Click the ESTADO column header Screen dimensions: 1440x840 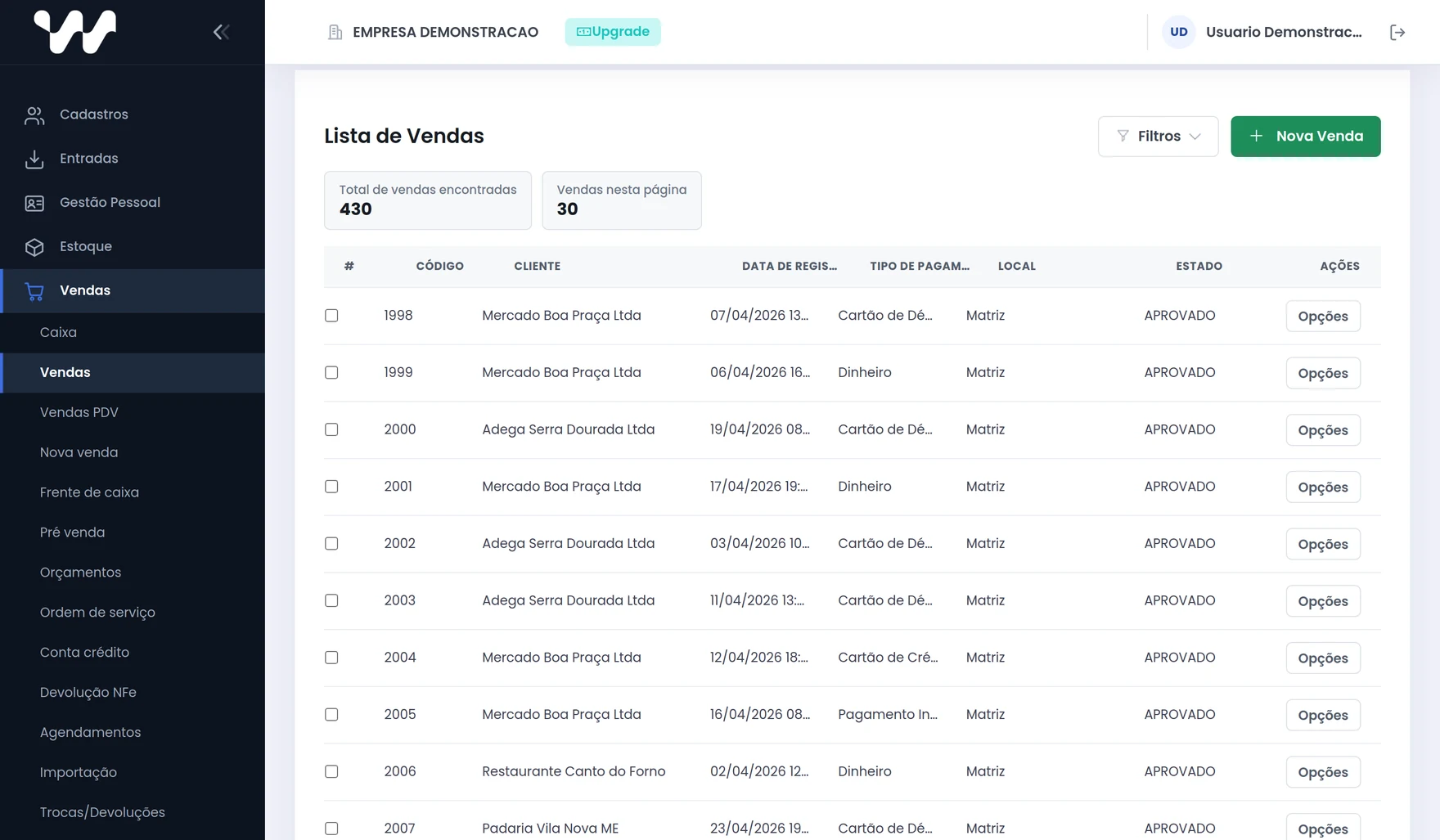1199,266
